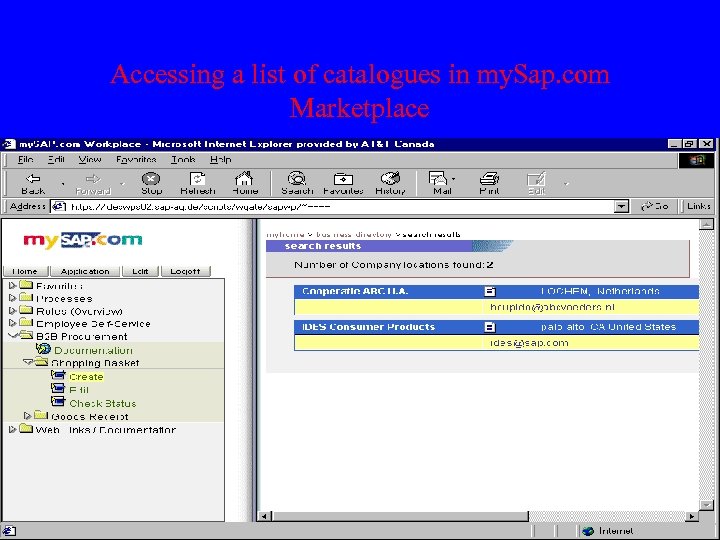Click the horizontal scrollbar thumb
The height and width of the screenshot is (540, 720).
400,516
